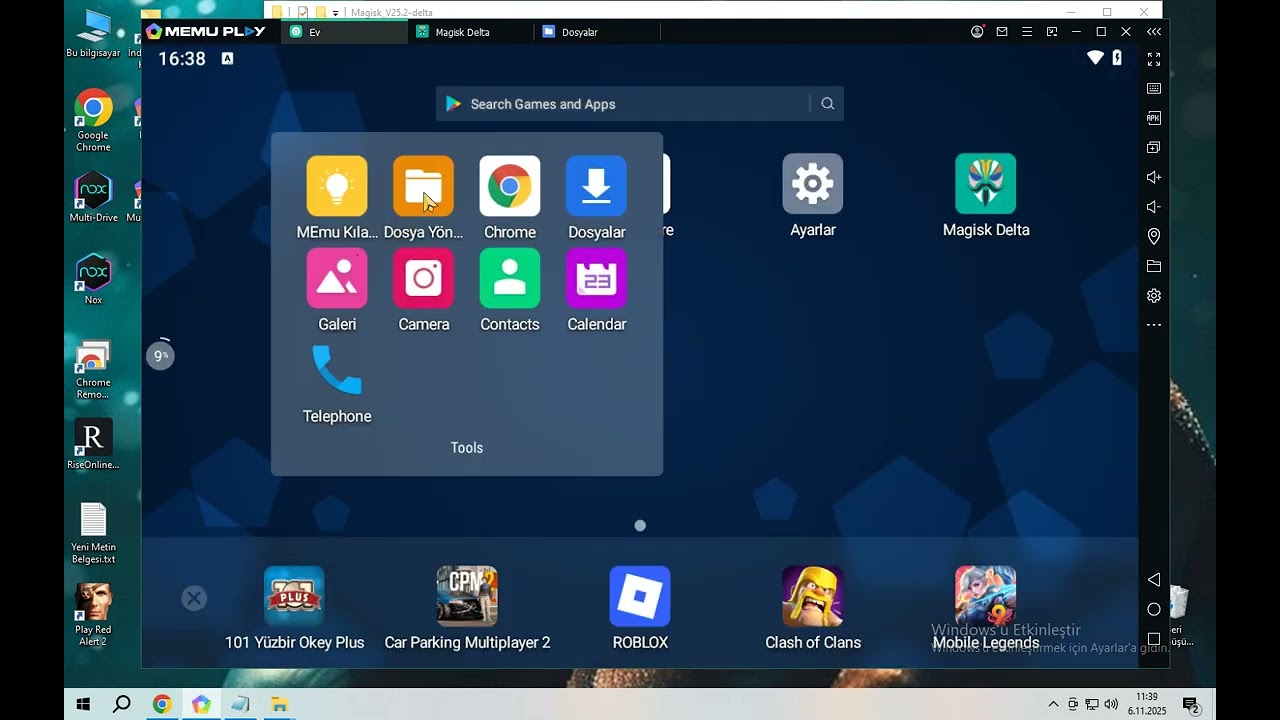Open Play Red Alert 2 shortcut
This screenshot has height=720, width=1280.
[93, 615]
